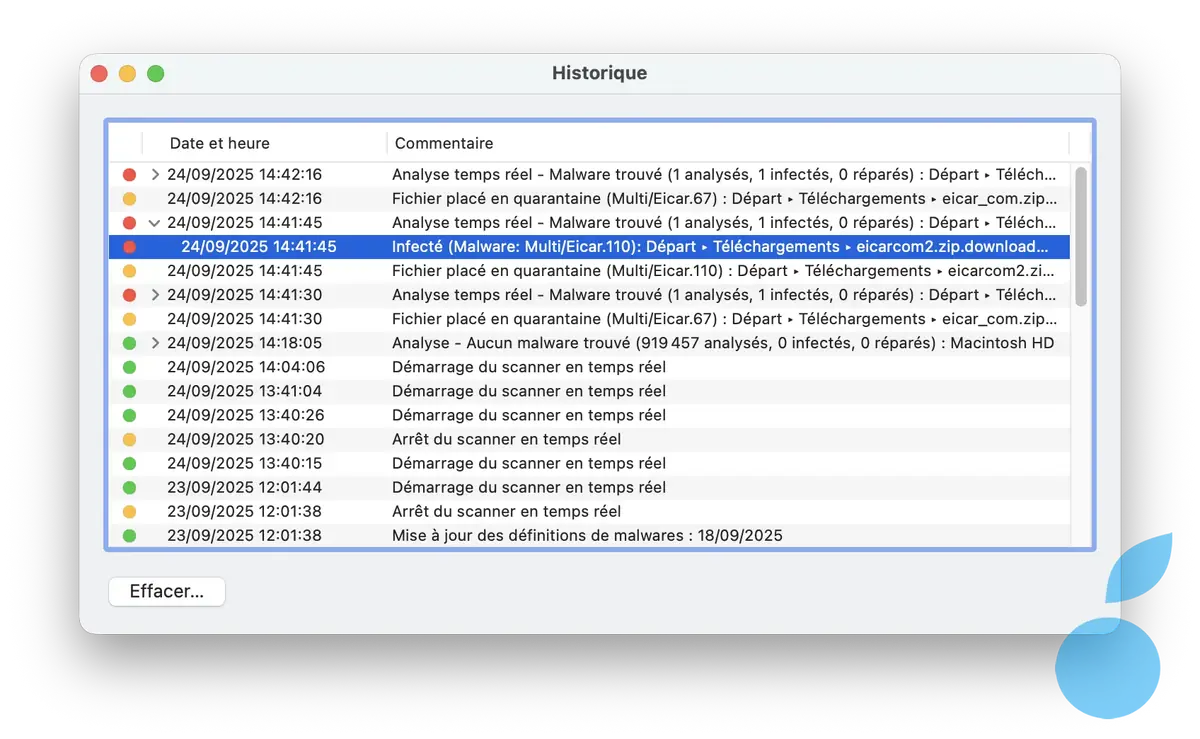The height and width of the screenshot is (739, 1200).
Task: Click the 'Date et heure' column header
Action: [x=219, y=143]
